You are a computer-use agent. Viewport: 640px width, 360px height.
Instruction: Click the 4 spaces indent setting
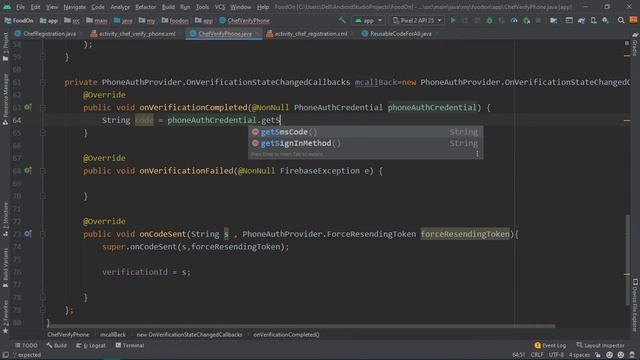(579, 355)
